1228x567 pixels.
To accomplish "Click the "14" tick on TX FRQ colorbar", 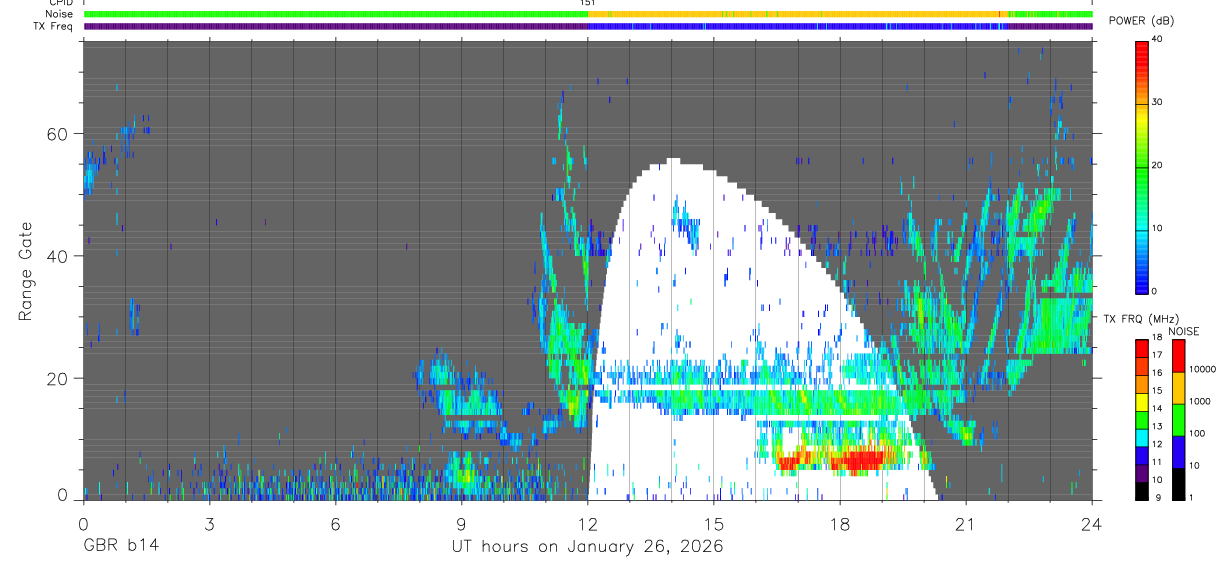I will pos(1157,410).
